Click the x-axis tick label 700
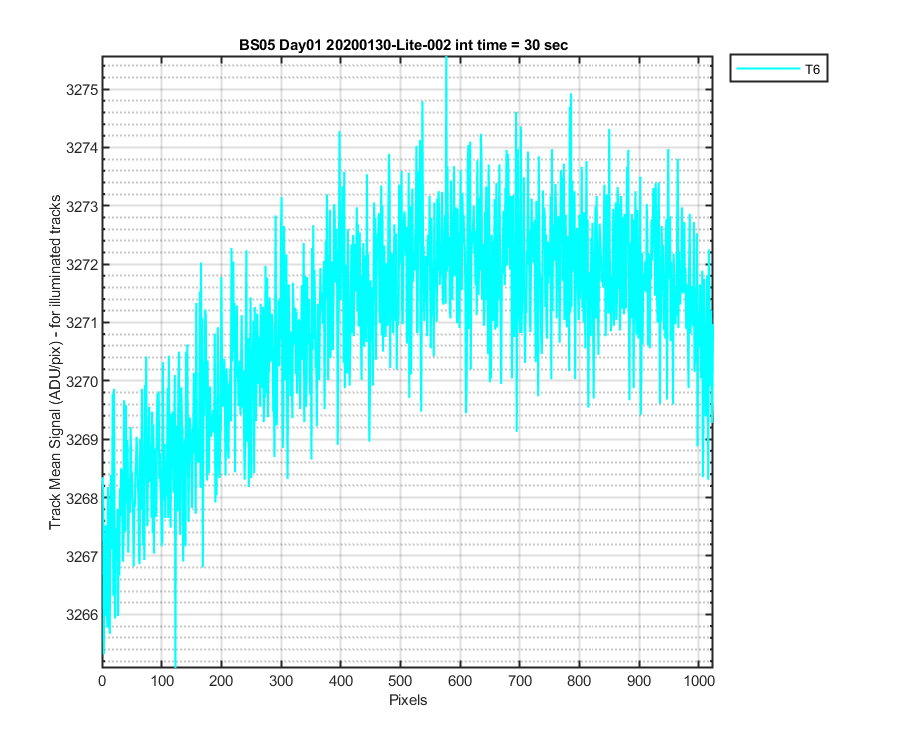The width and height of the screenshot is (900, 750). pos(519,681)
